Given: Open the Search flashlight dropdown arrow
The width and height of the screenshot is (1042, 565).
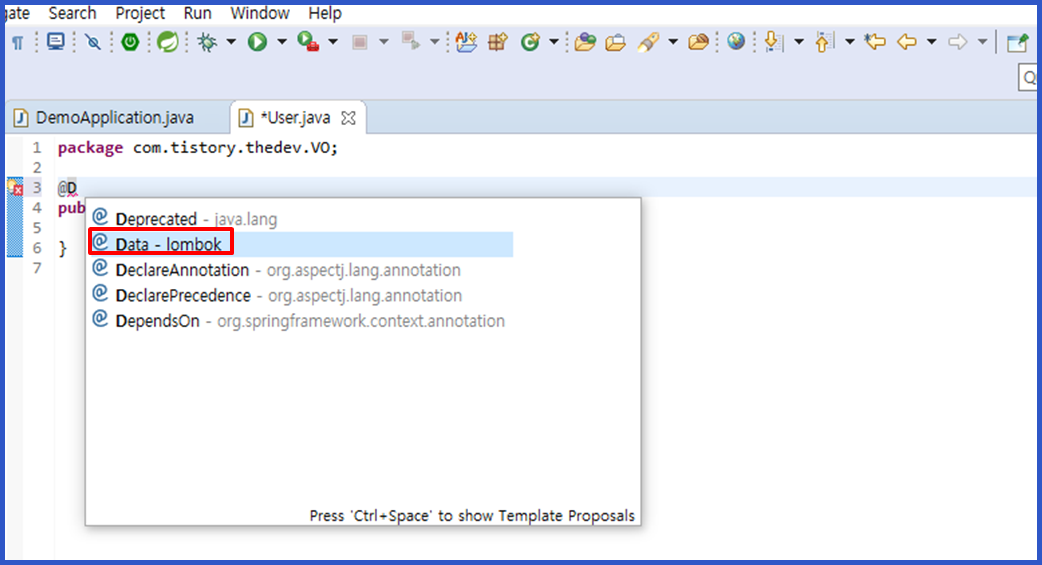Looking at the screenshot, I should 673,42.
